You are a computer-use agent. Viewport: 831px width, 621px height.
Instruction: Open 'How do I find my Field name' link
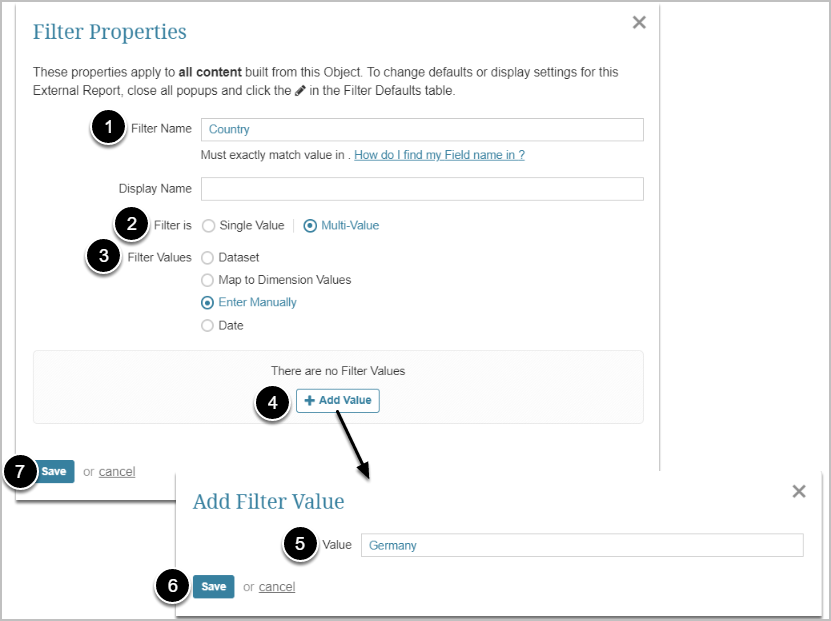tap(439, 155)
